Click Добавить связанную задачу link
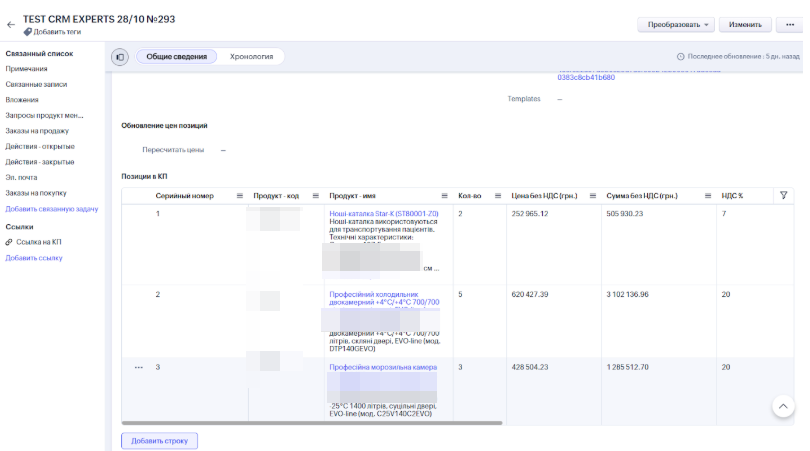The height and width of the screenshot is (451, 810). (52, 209)
